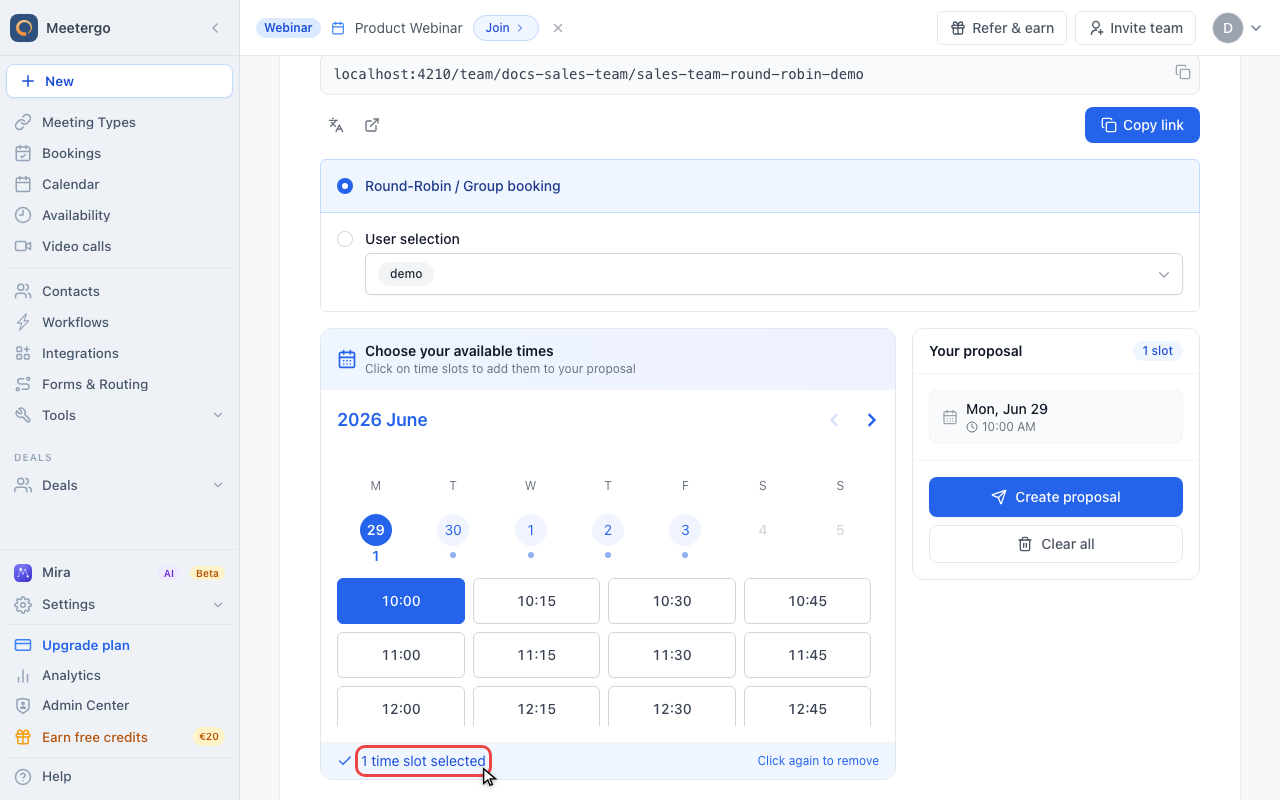Screen dimensions: 1280x800
Task: Click the Earn free credits gift icon
Action: [23, 737]
